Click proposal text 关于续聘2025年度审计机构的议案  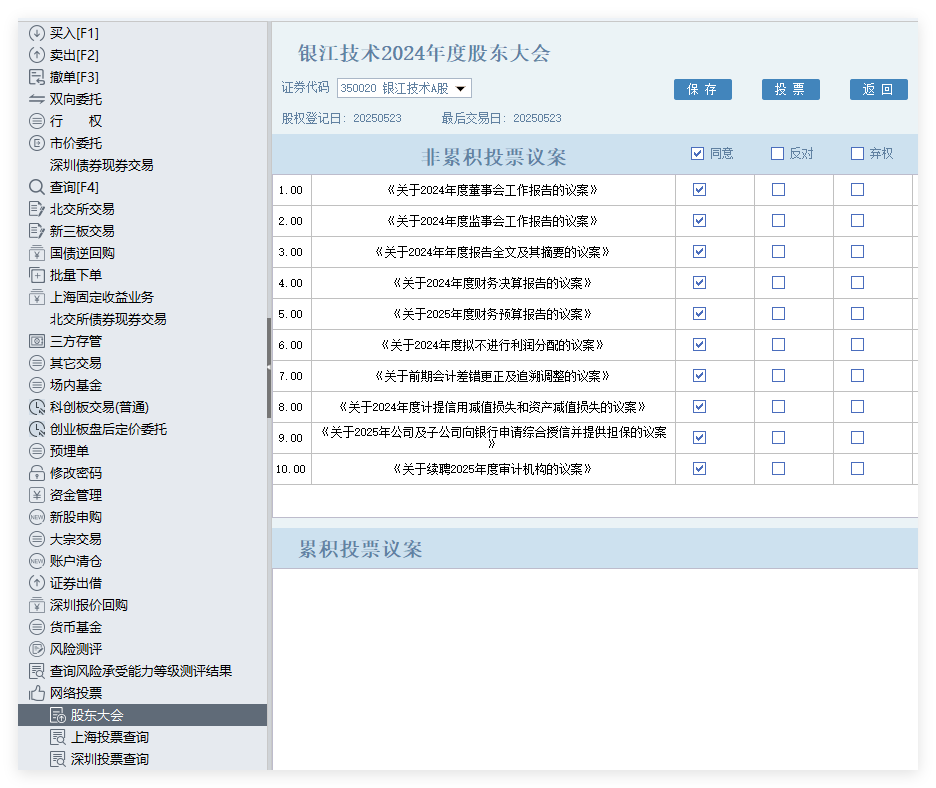[x=492, y=469]
